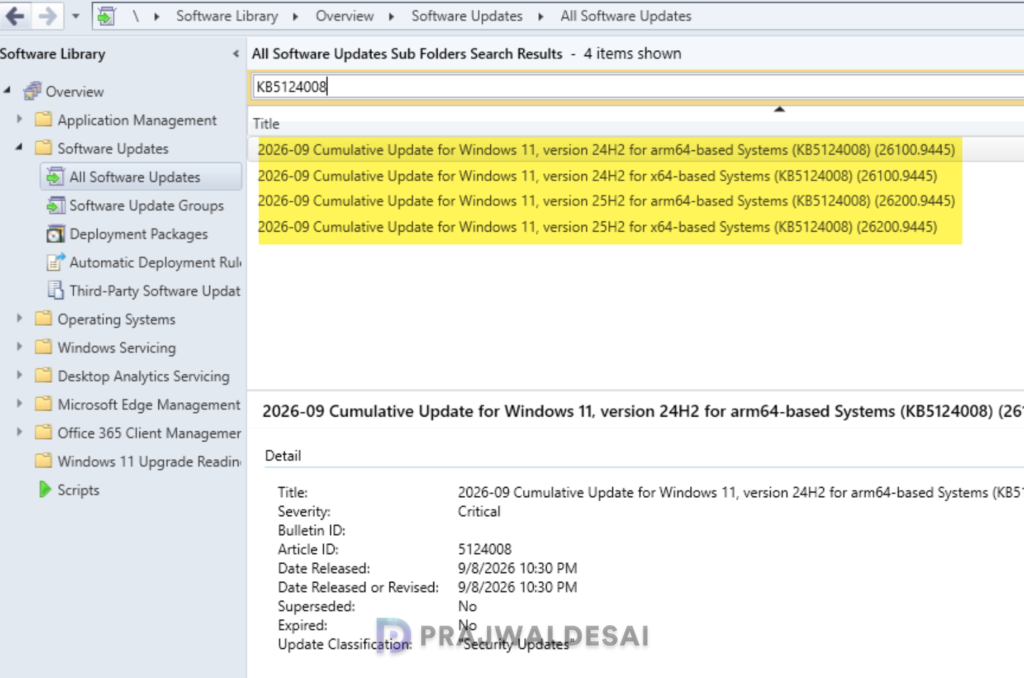Open Third-Party Software Update Catalogs
Viewport: 1024px width, 678px height.
(155, 291)
